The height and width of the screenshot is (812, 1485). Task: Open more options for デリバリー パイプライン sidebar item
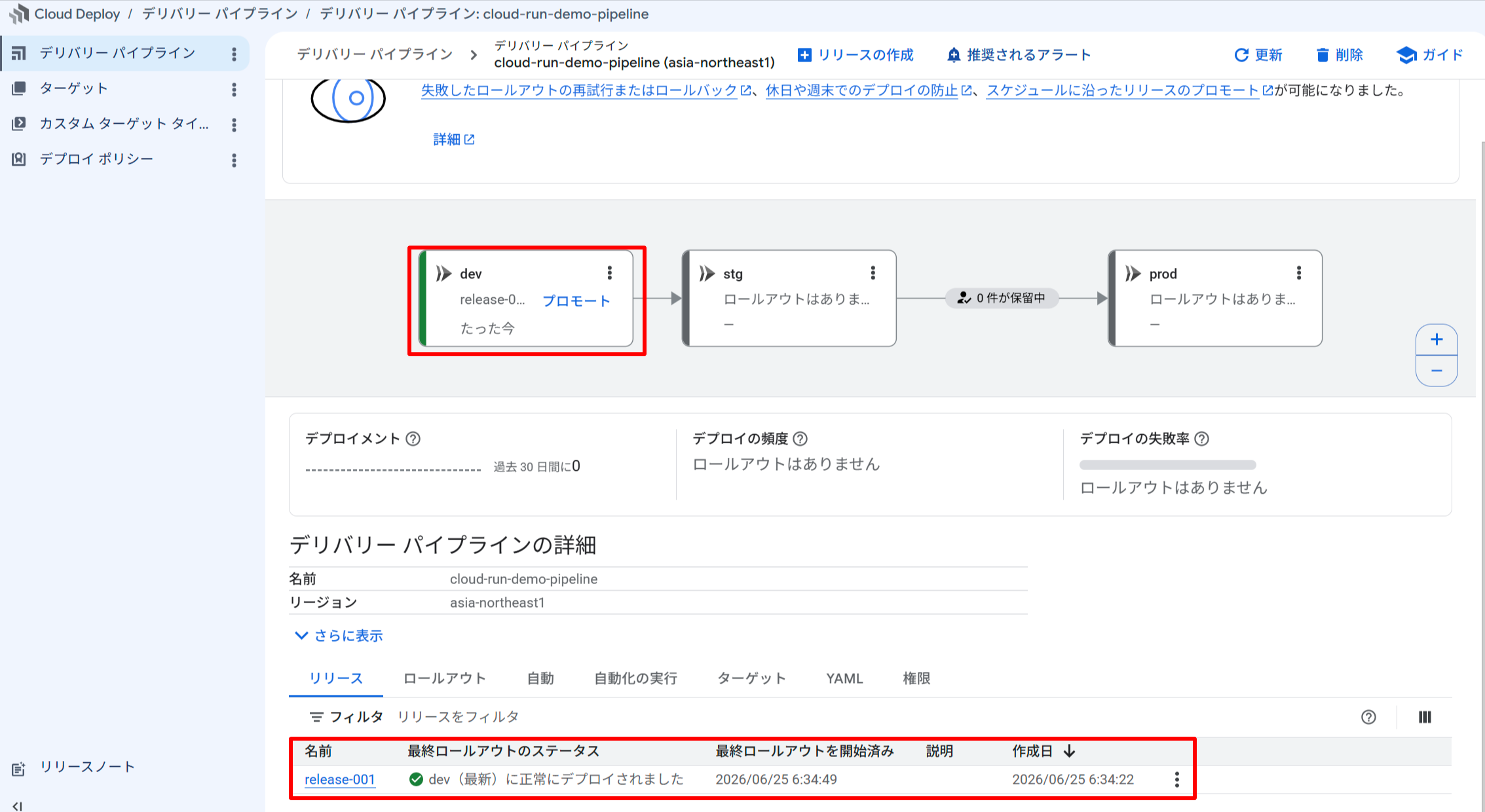234,54
